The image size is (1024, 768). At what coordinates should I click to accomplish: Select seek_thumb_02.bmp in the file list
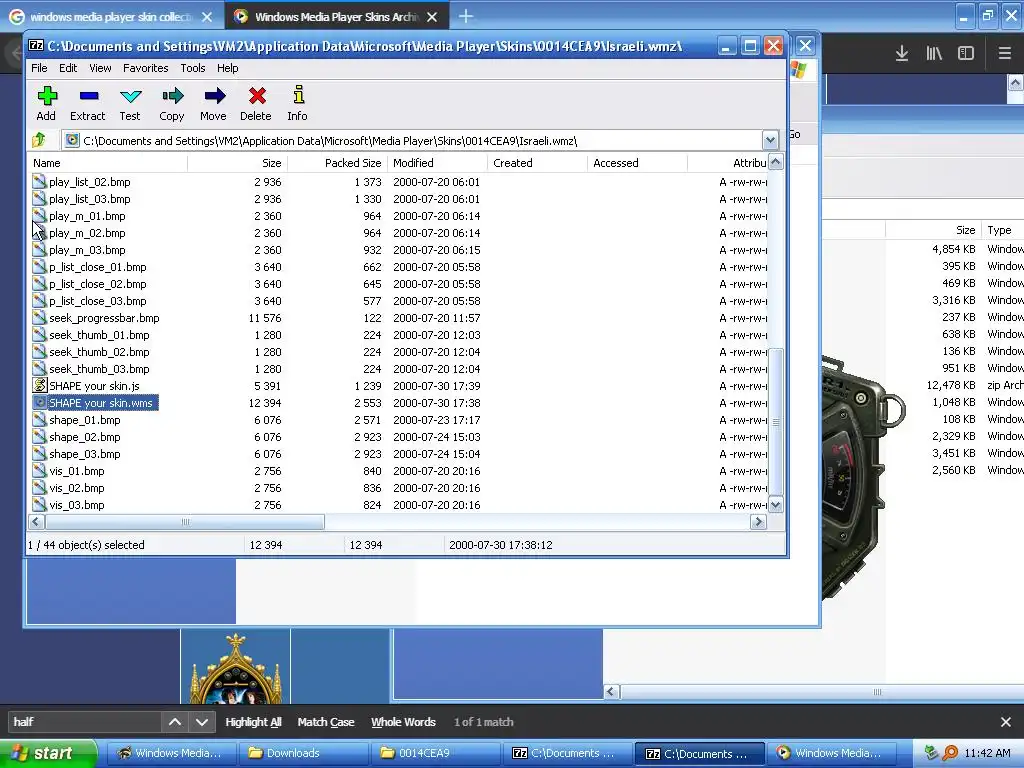pyautogui.click(x=99, y=352)
